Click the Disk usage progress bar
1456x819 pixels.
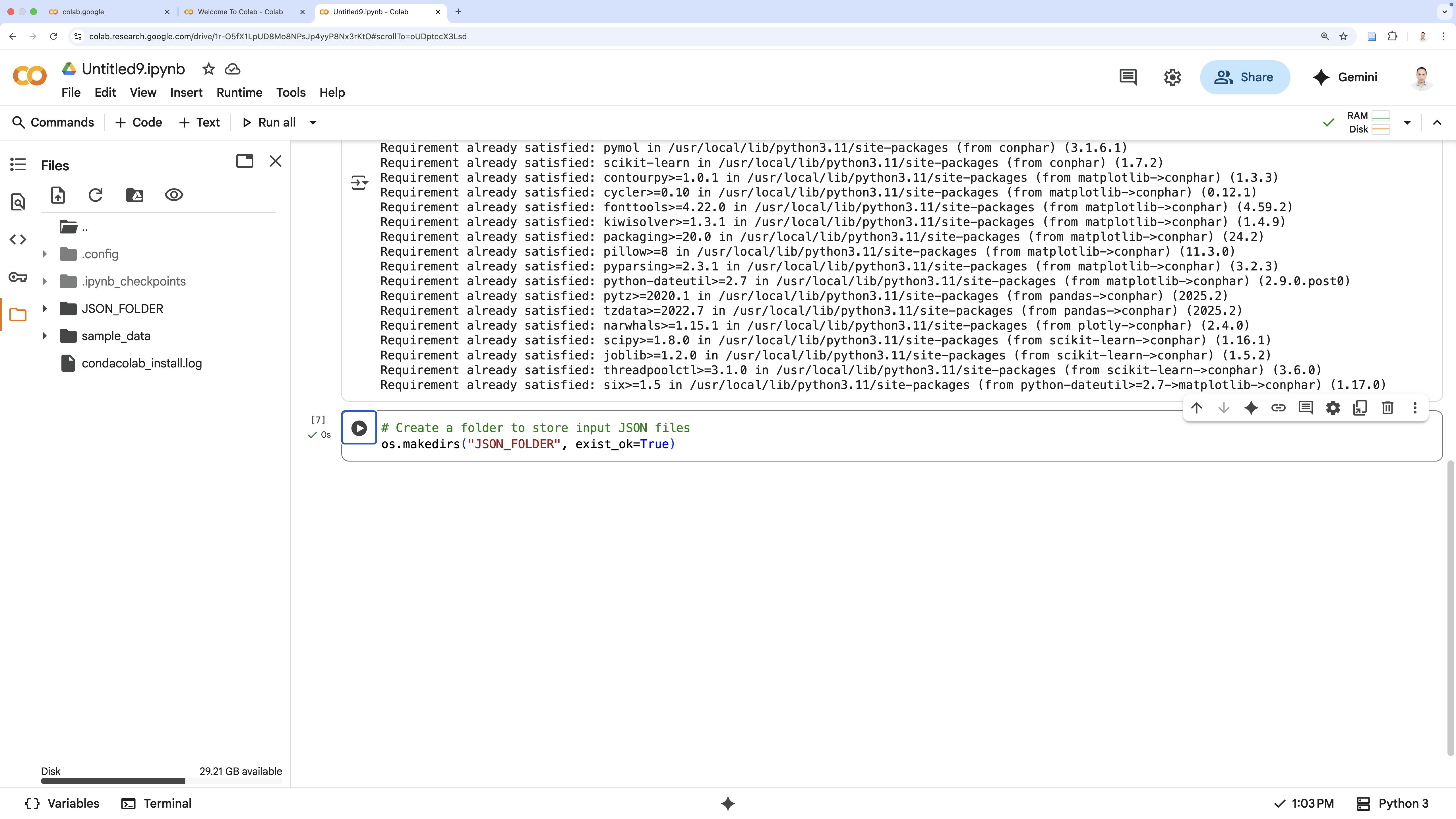click(161, 781)
